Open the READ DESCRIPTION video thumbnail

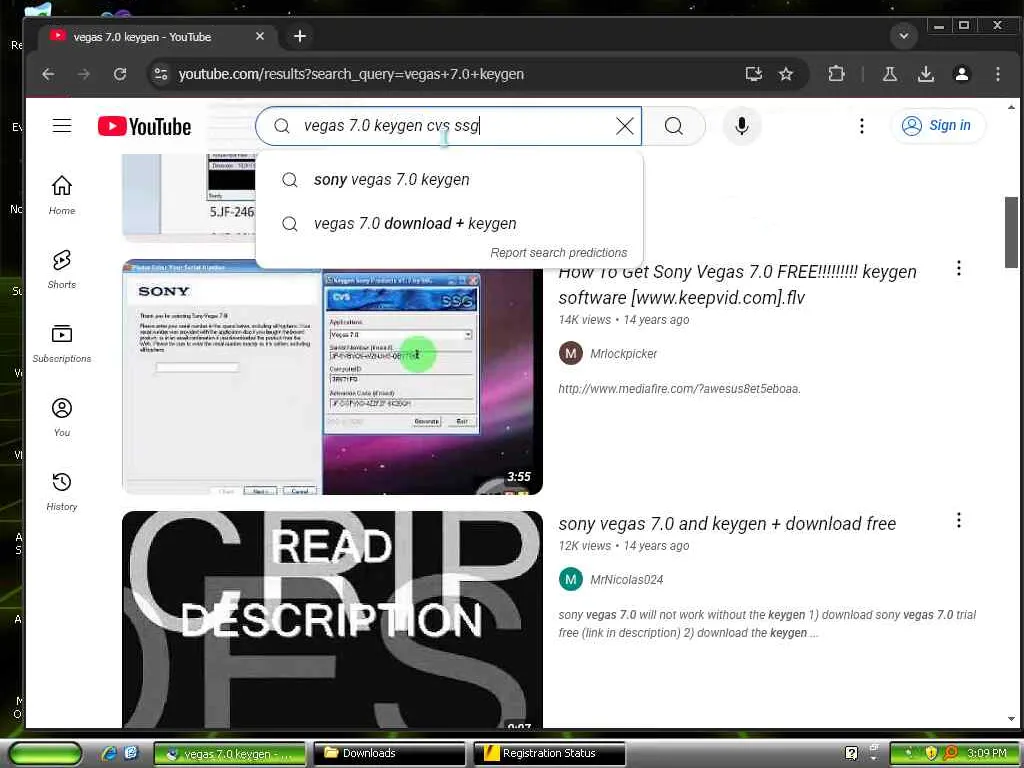[332, 619]
